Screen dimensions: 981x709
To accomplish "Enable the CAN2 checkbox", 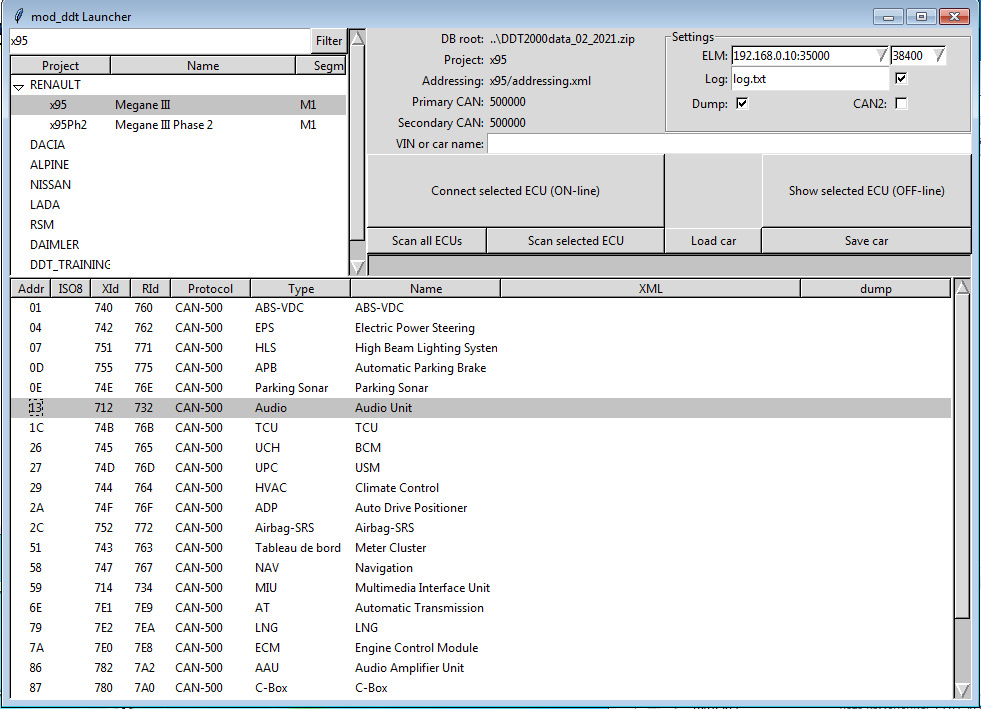I will (x=901, y=103).
